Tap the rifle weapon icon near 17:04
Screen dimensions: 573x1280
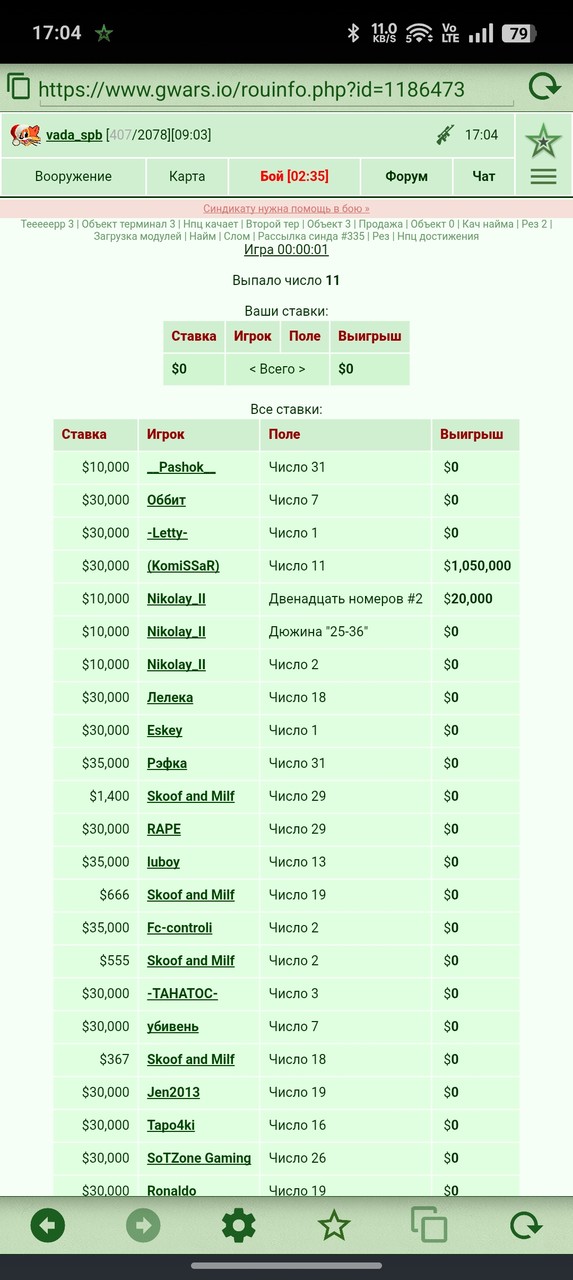point(445,135)
